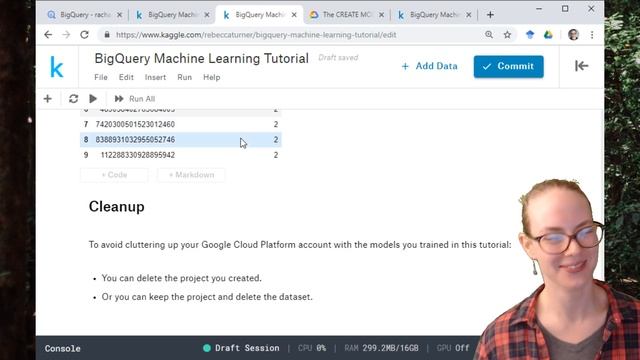The image size is (640, 360).
Task: Open the Edit menu
Action: click(126, 77)
